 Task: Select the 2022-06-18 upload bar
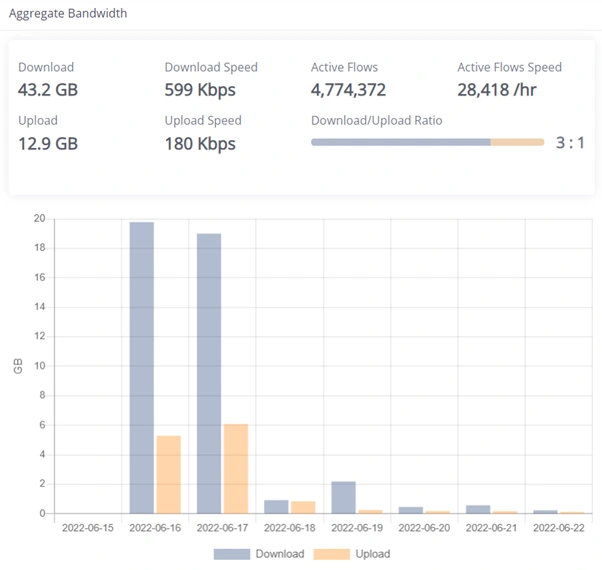click(303, 507)
